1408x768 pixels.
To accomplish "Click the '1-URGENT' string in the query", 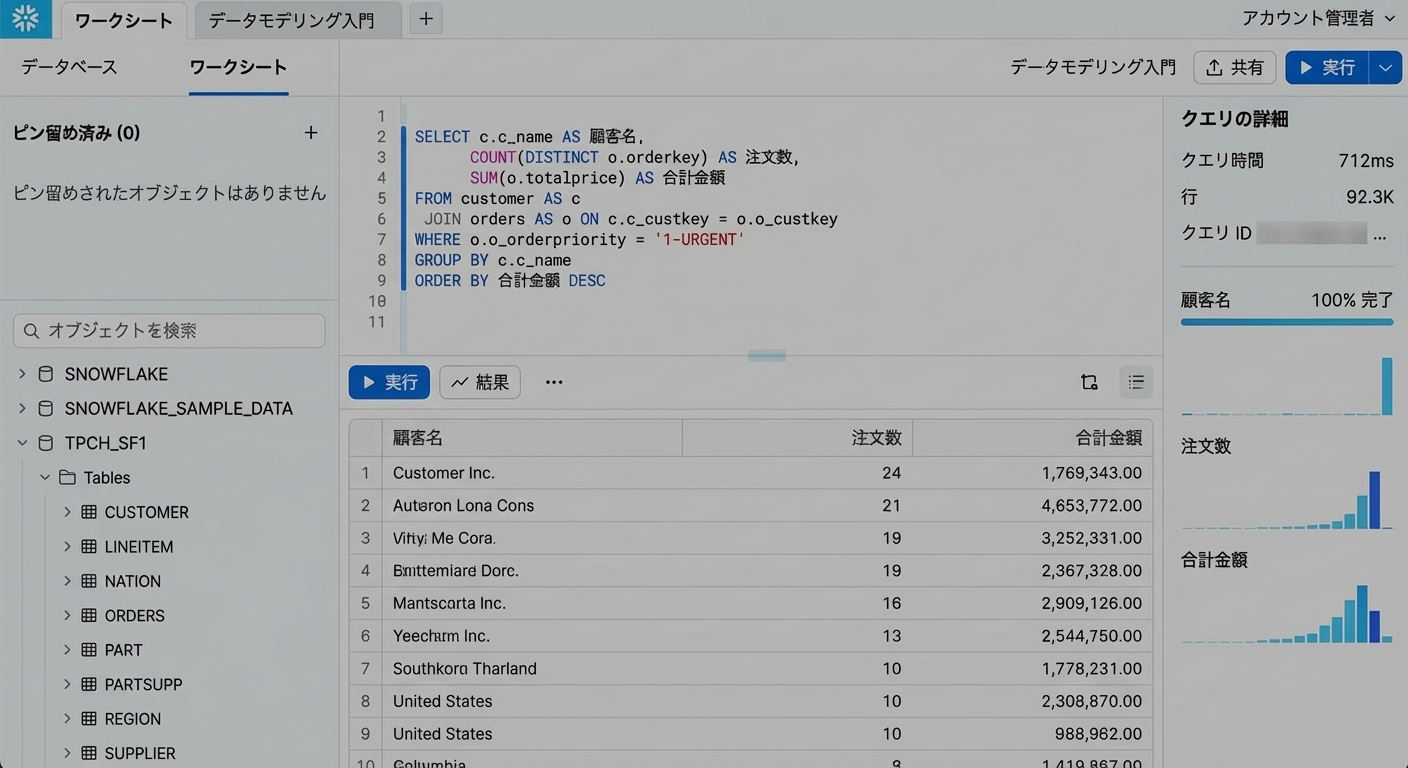I will click(699, 240).
